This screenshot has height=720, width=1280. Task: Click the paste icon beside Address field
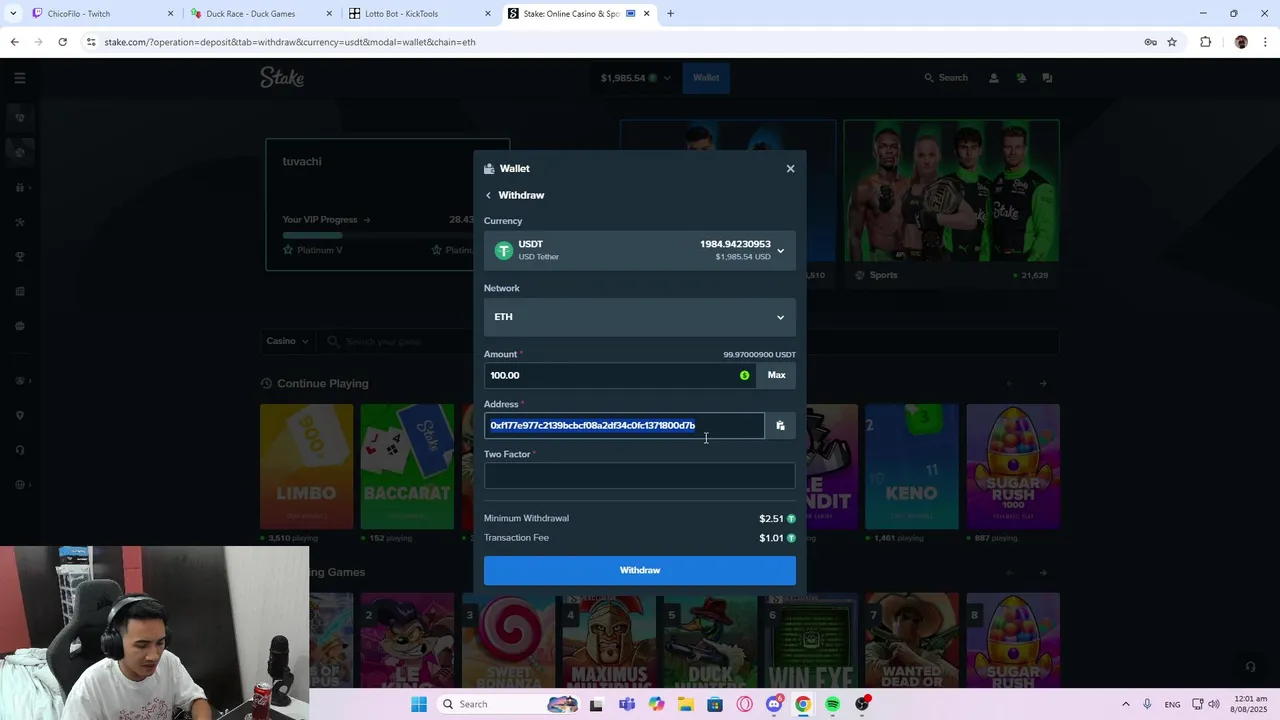click(x=780, y=425)
